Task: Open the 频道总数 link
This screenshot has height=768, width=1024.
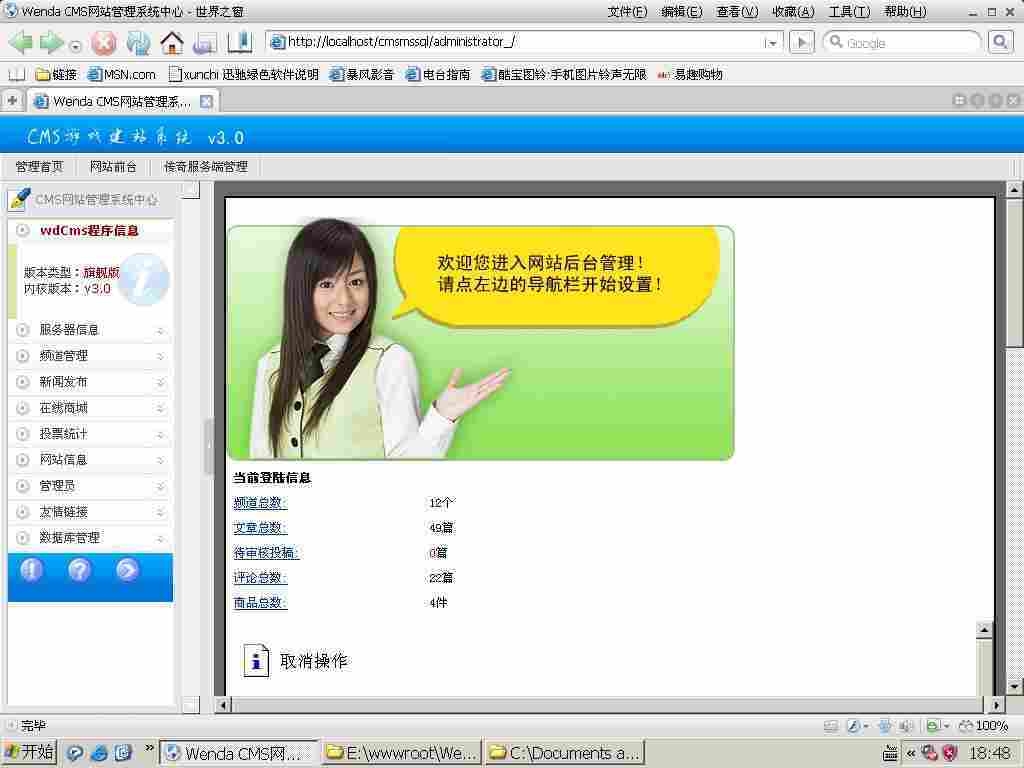Action: 259,503
